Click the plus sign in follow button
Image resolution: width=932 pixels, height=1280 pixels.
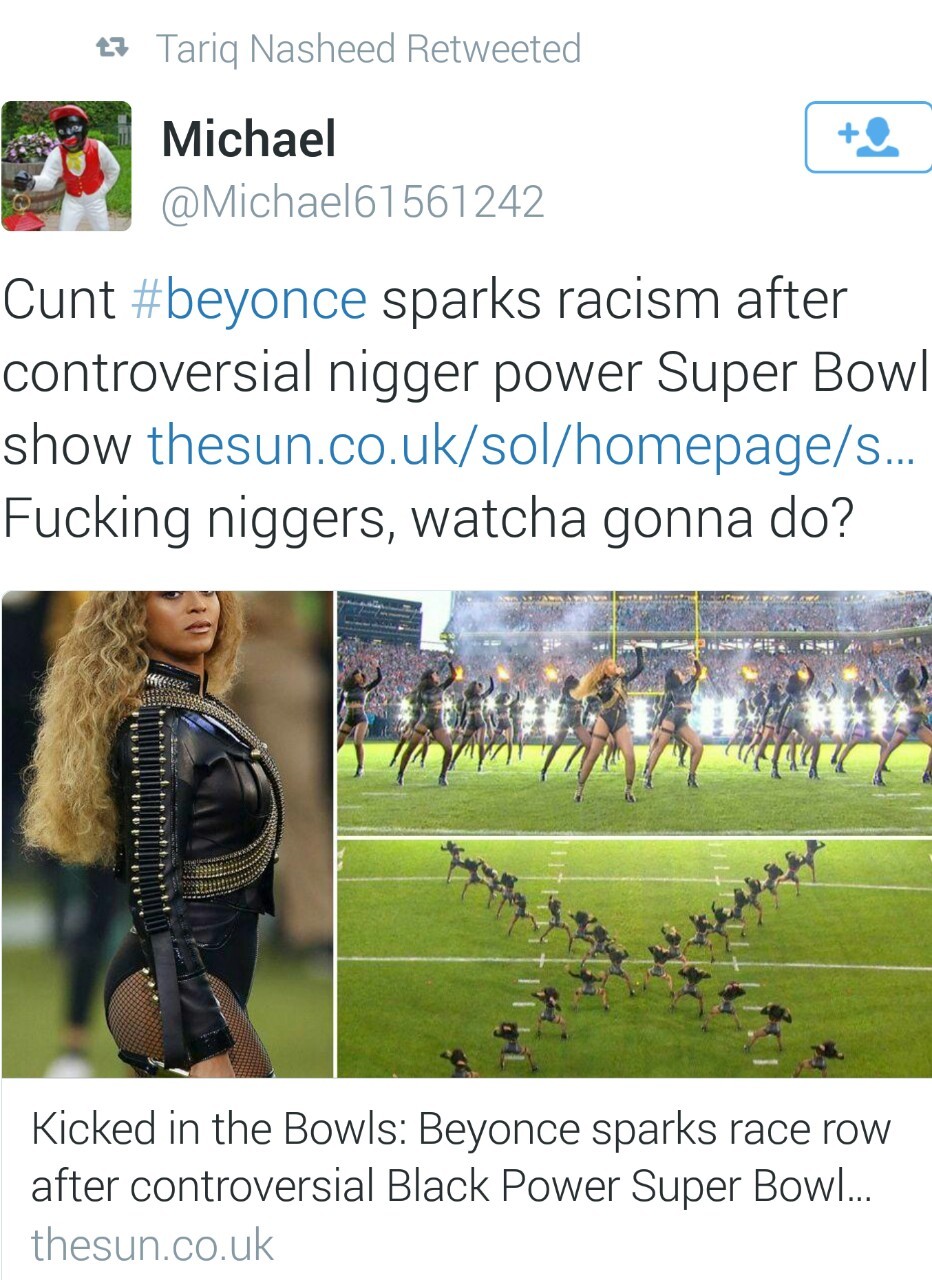click(x=847, y=132)
